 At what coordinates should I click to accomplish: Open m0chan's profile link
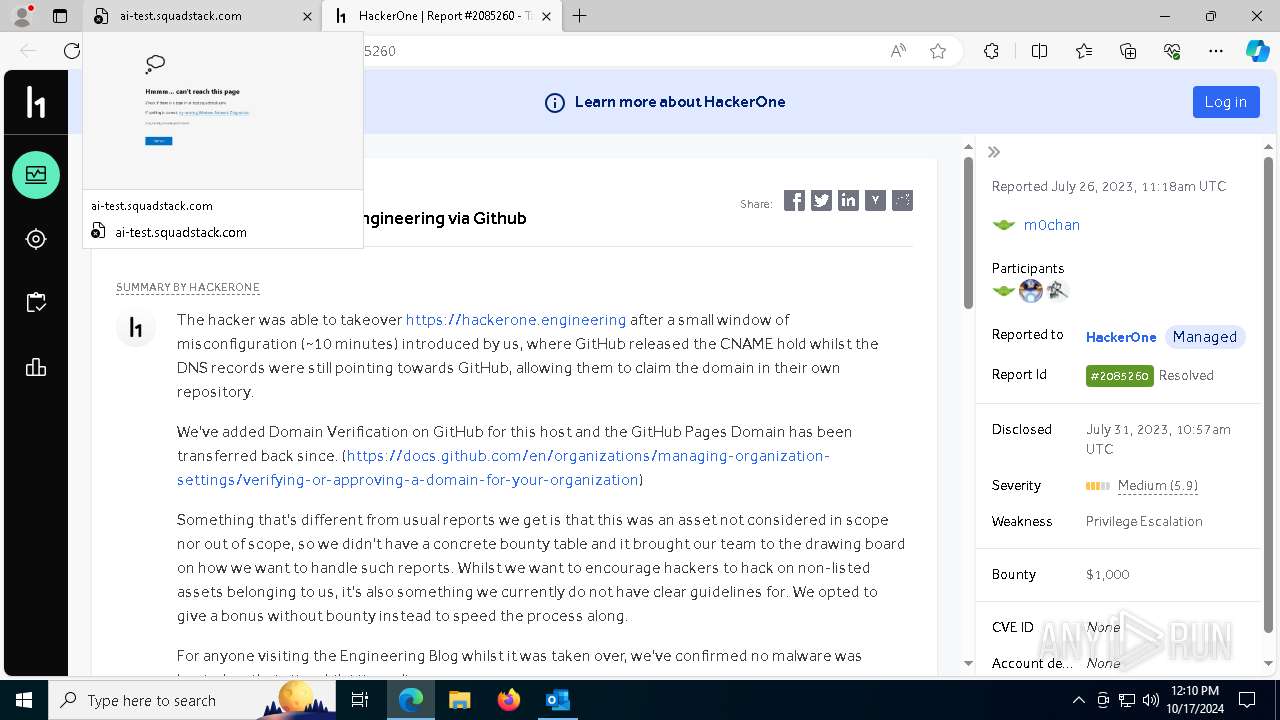click(x=1052, y=225)
